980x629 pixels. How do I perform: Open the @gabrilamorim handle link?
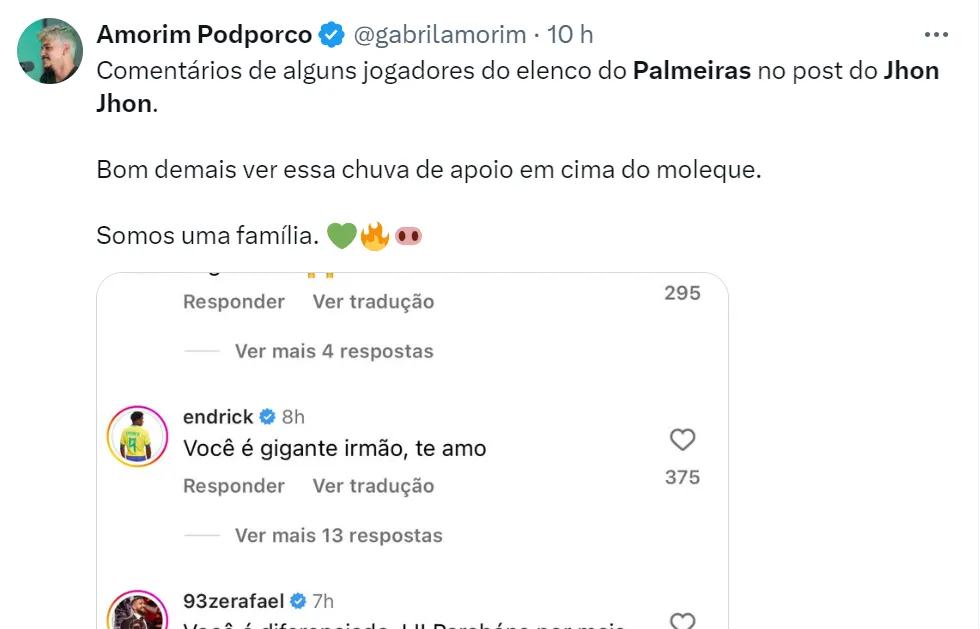[x=439, y=34]
